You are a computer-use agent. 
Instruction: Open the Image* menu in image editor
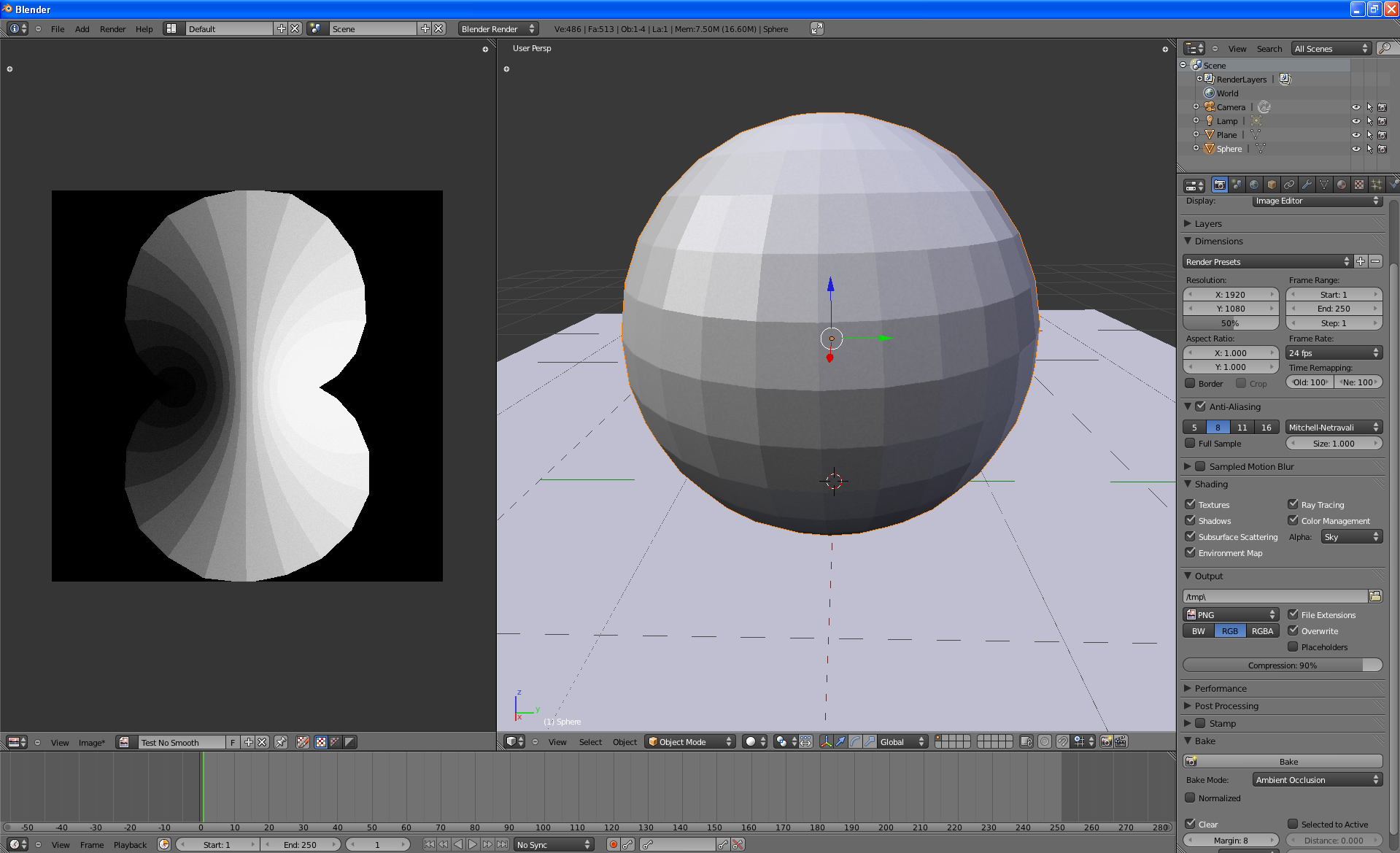[92, 743]
